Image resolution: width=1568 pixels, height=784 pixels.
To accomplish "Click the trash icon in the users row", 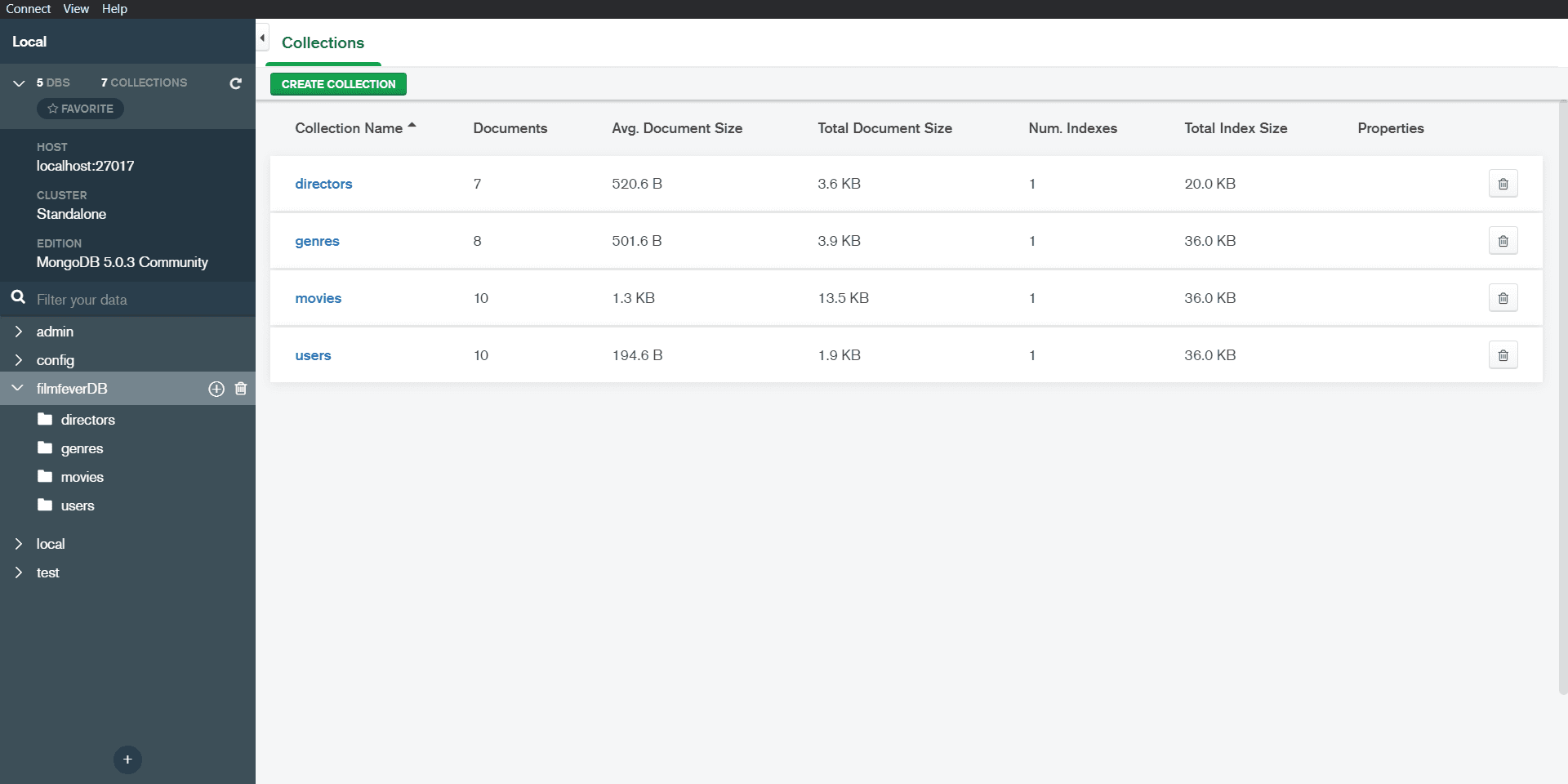I will tap(1503, 355).
